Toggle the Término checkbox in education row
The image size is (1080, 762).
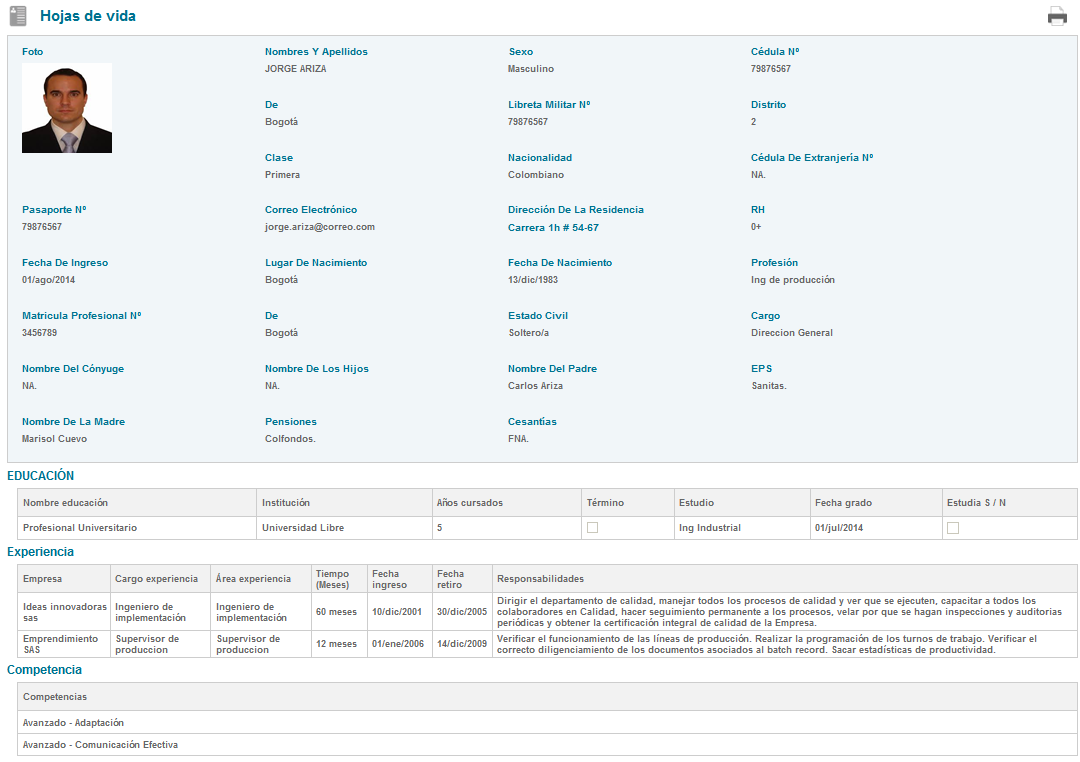click(592, 528)
